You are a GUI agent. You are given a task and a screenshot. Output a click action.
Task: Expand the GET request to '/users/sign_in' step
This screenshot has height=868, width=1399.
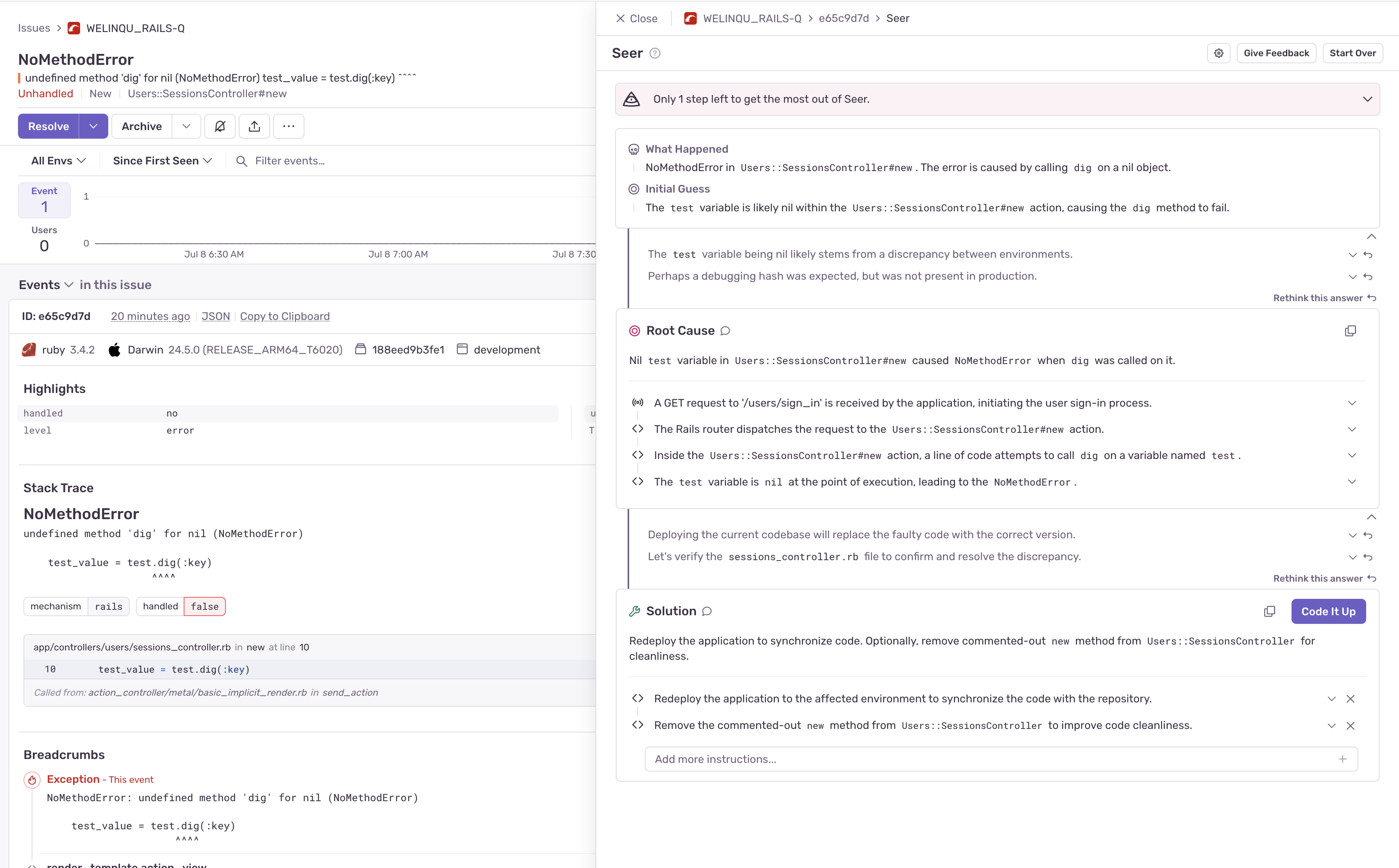(x=1352, y=403)
